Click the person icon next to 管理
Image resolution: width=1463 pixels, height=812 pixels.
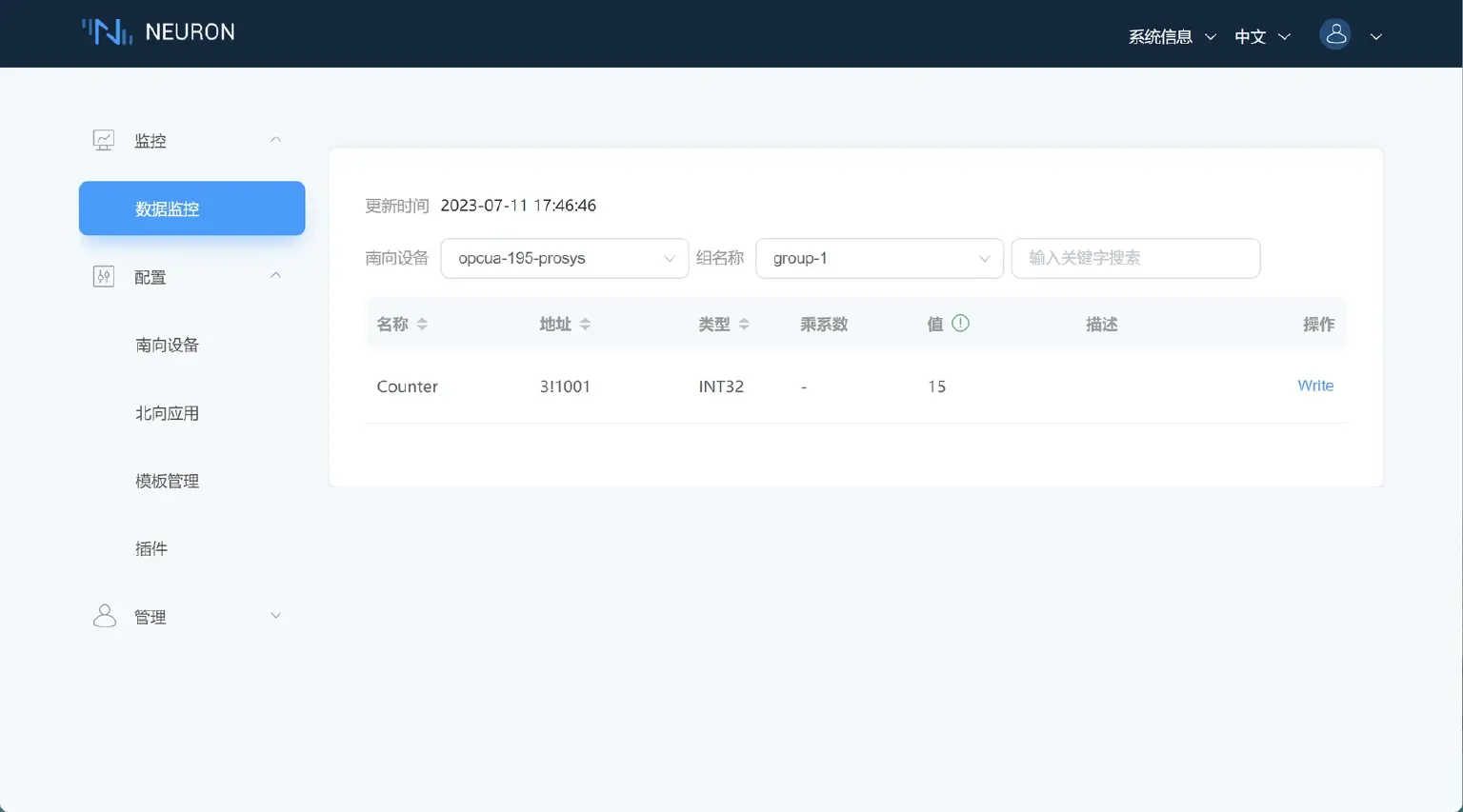pos(104,615)
